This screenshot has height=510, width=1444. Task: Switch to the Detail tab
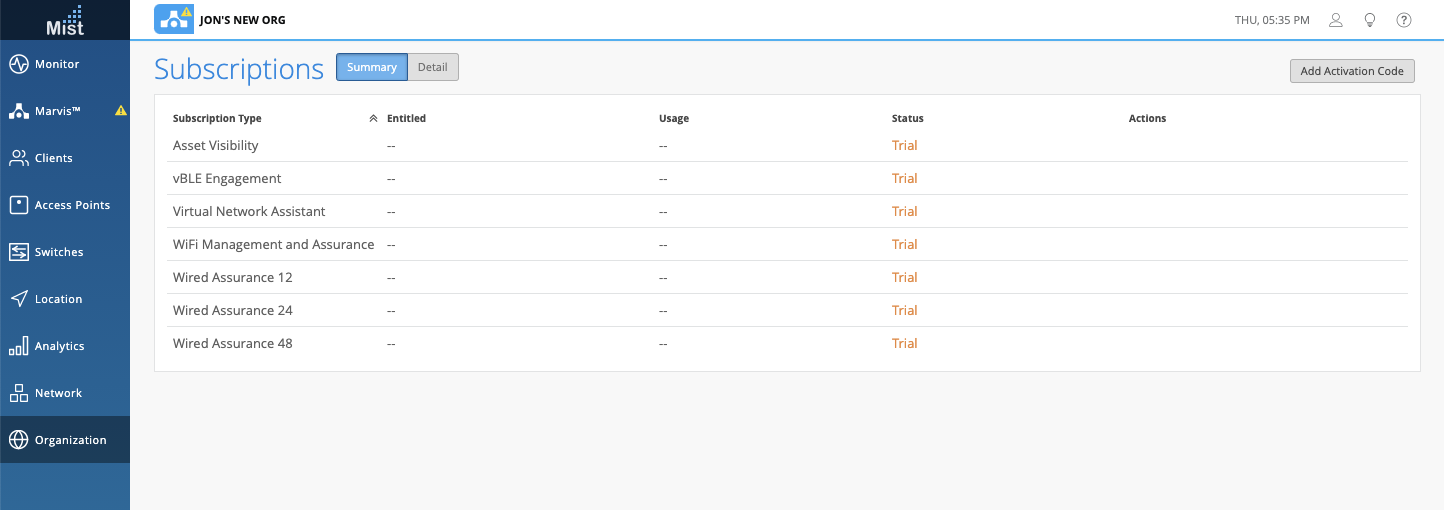coord(433,67)
